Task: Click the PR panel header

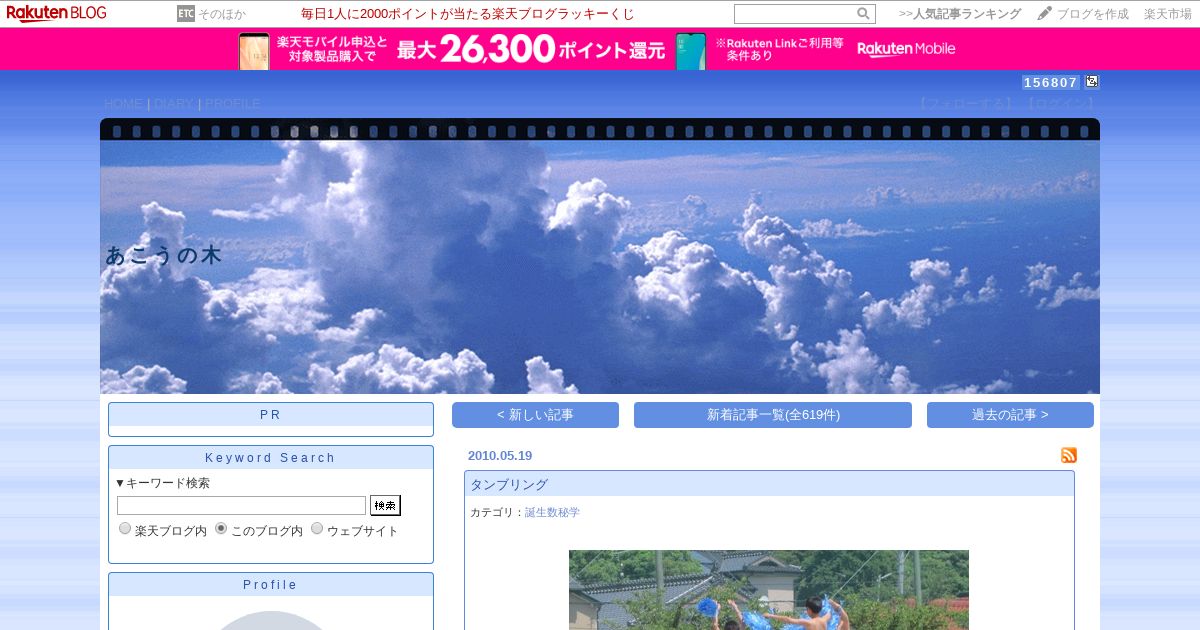Action: 271,414
